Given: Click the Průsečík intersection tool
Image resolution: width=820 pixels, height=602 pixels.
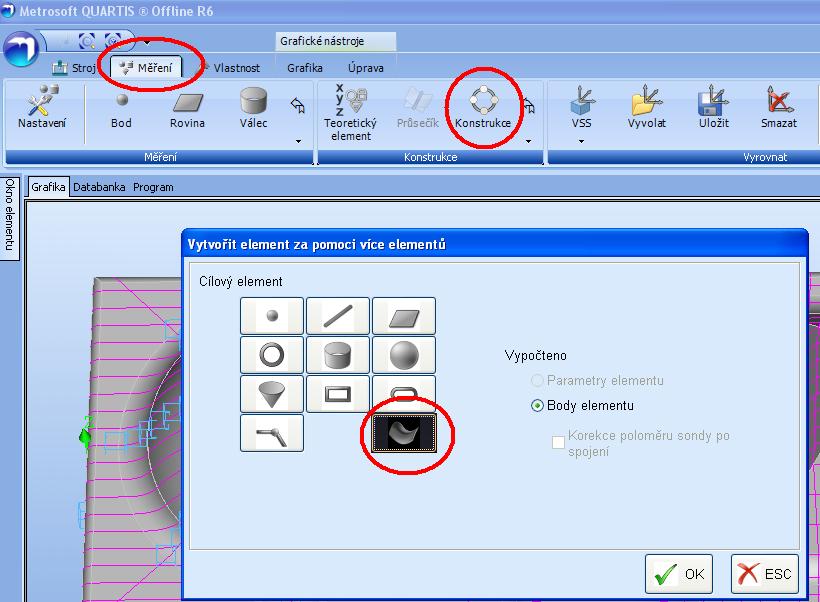Looking at the screenshot, I should [x=417, y=109].
